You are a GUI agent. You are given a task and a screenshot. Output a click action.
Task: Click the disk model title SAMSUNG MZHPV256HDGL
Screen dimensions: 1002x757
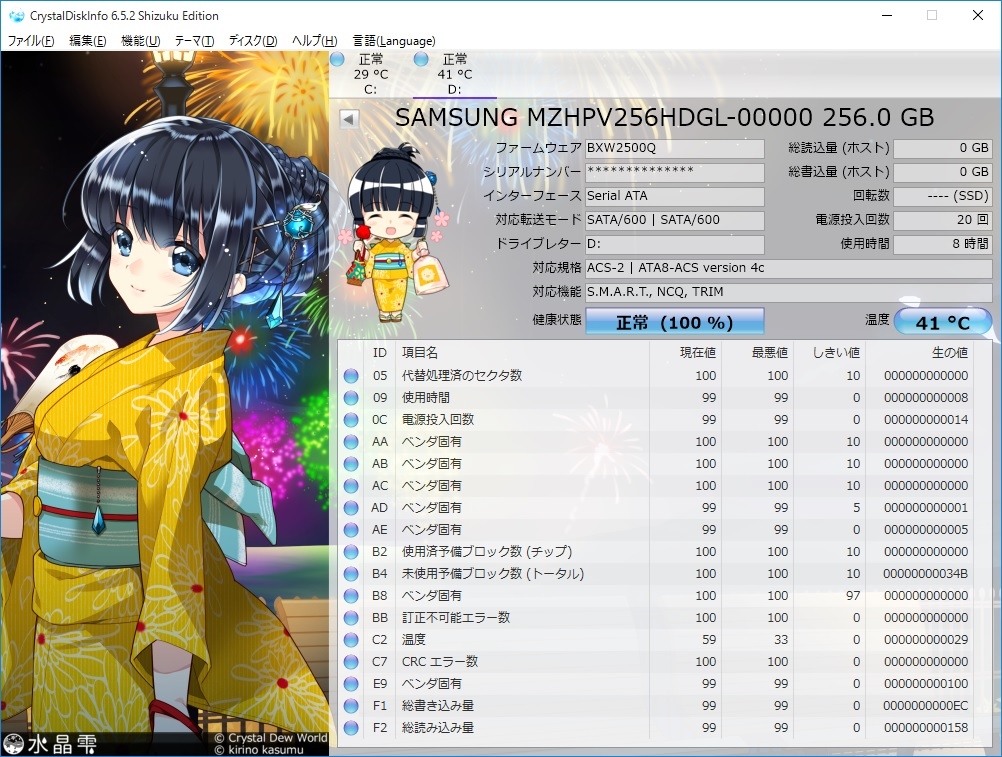pyautogui.click(x=665, y=118)
